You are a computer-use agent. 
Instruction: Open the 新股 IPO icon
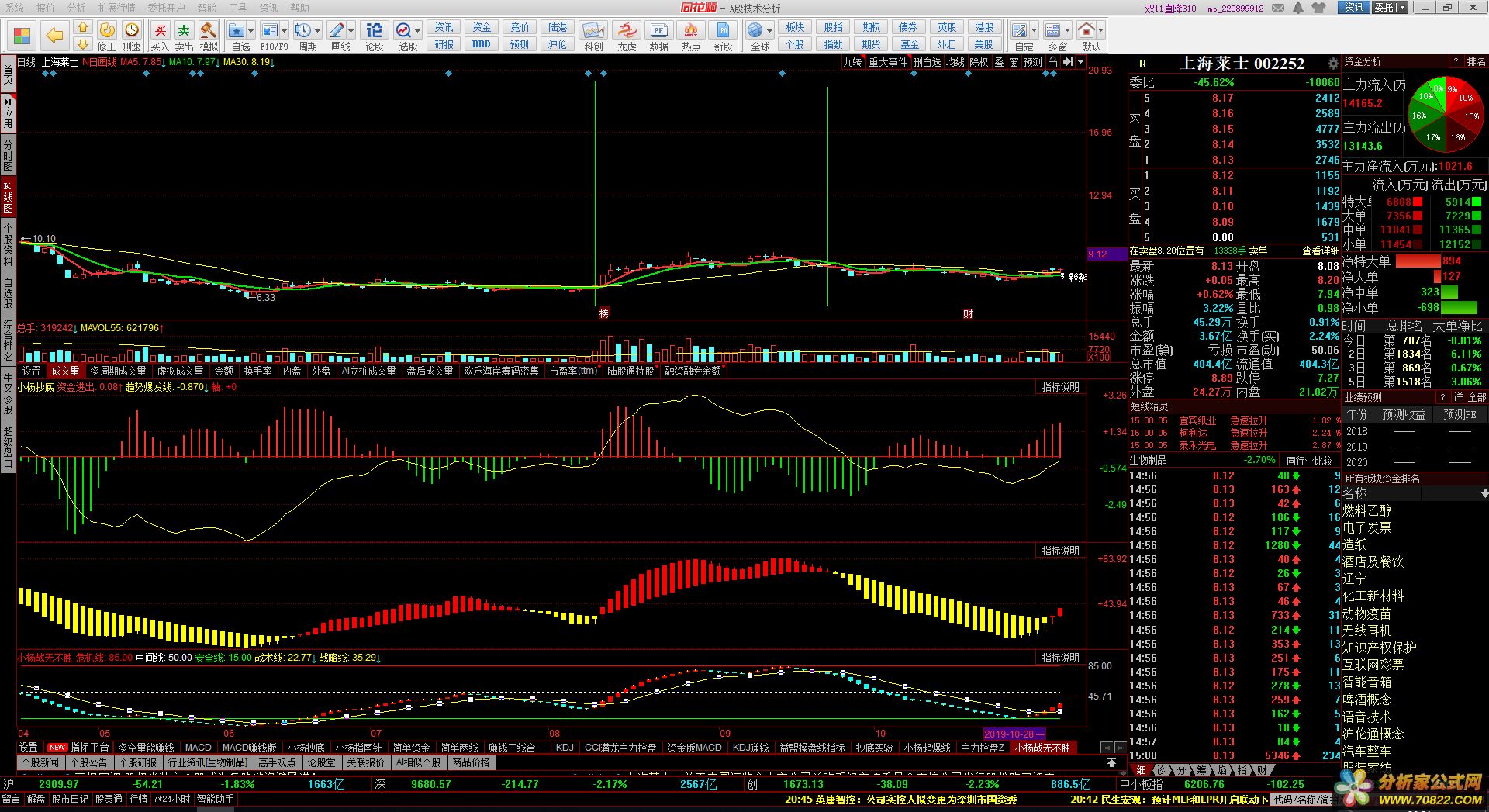click(x=723, y=30)
